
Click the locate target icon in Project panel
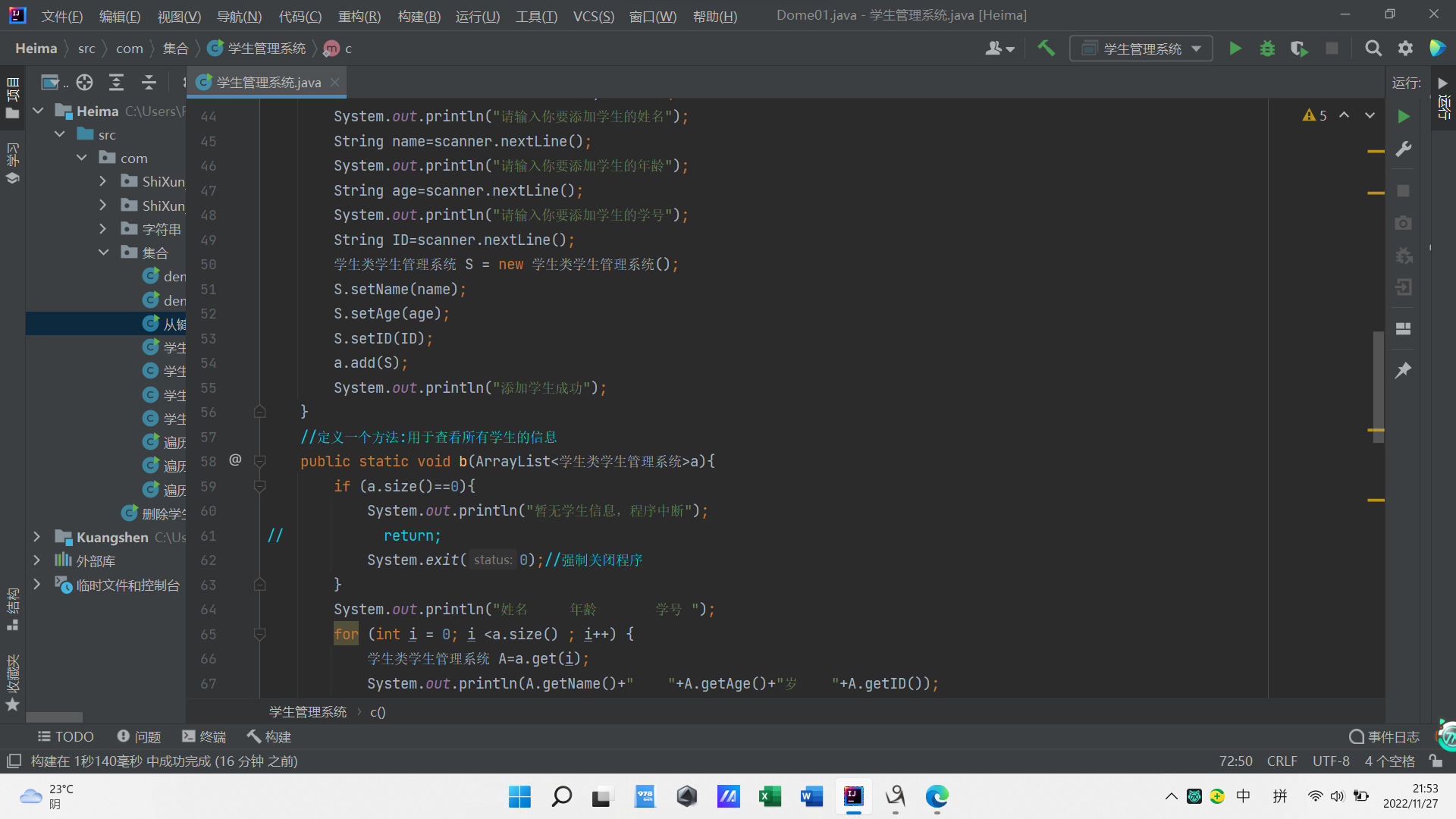click(84, 82)
